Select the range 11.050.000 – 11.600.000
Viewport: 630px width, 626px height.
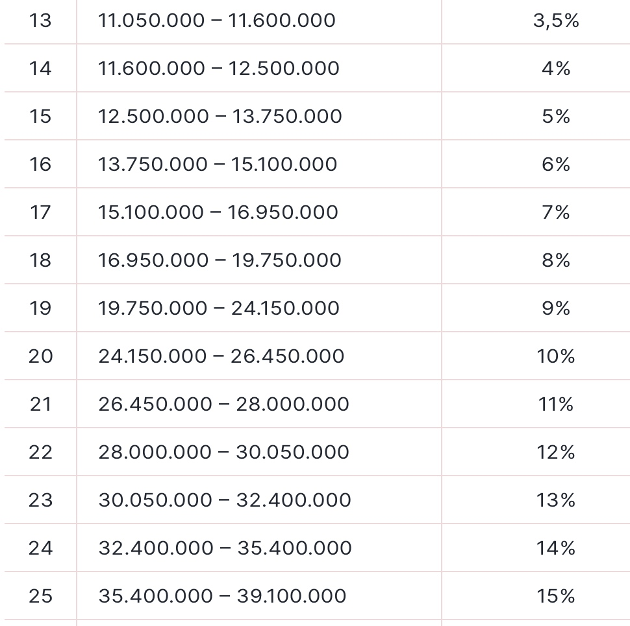(x=217, y=20)
